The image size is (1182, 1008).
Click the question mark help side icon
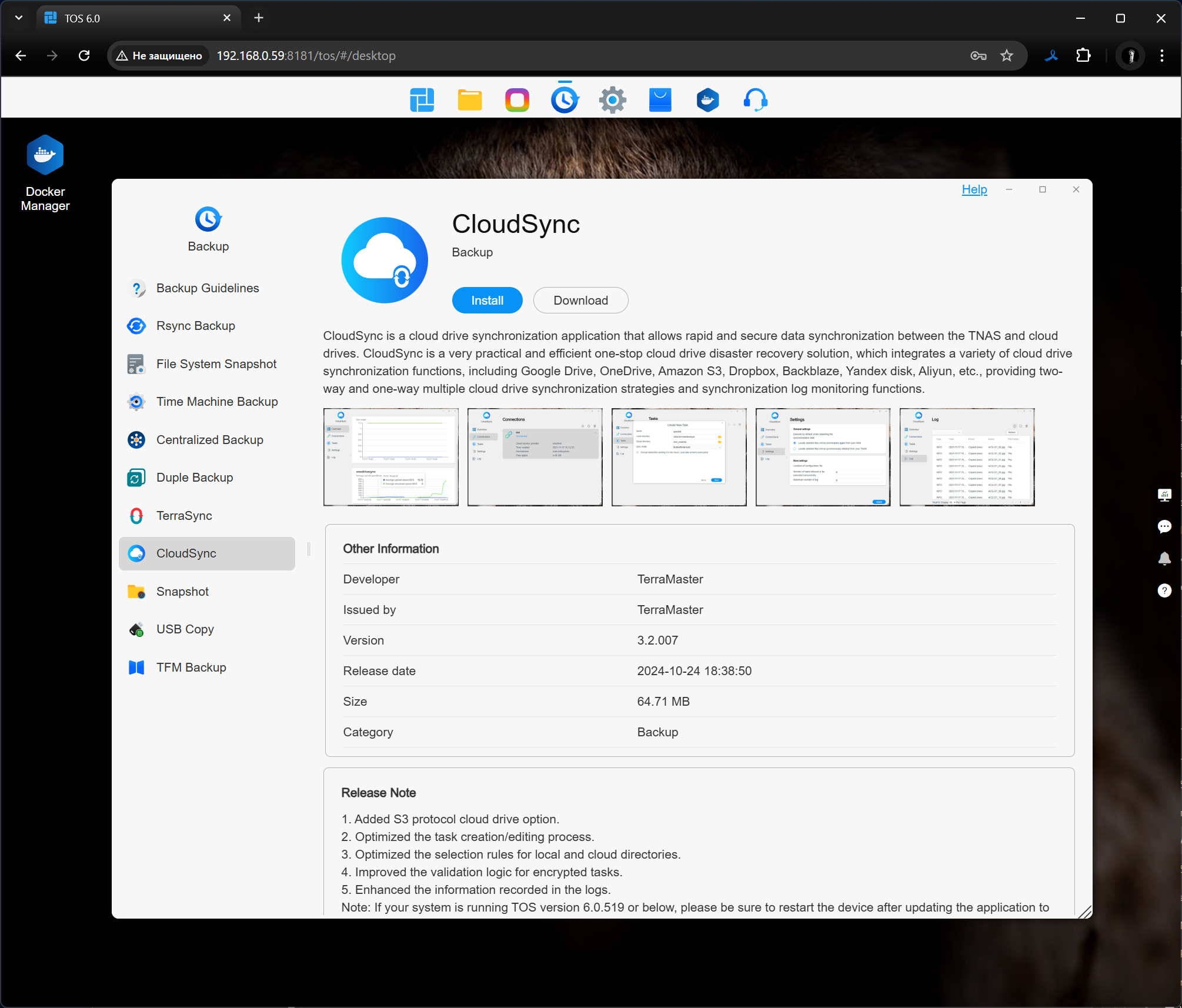coord(1164,590)
